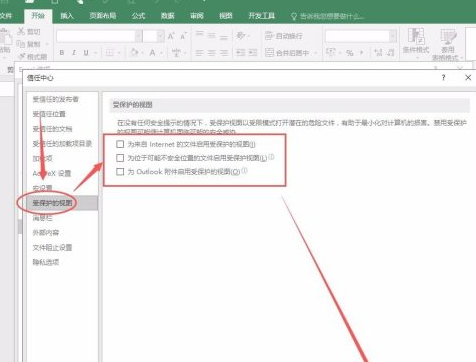Click the Cut (剪切) scissors icon

[x=21, y=31]
